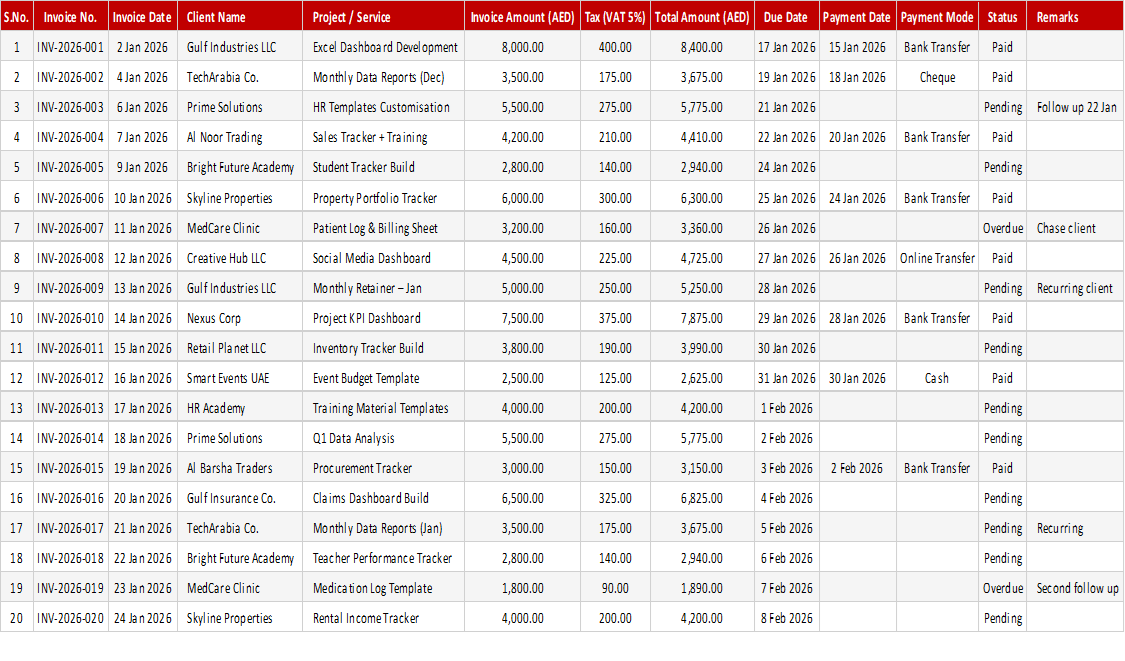Select remarks cell 'Recurring client'
The height and width of the screenshot is (661, 1125).
[1075, 288]
